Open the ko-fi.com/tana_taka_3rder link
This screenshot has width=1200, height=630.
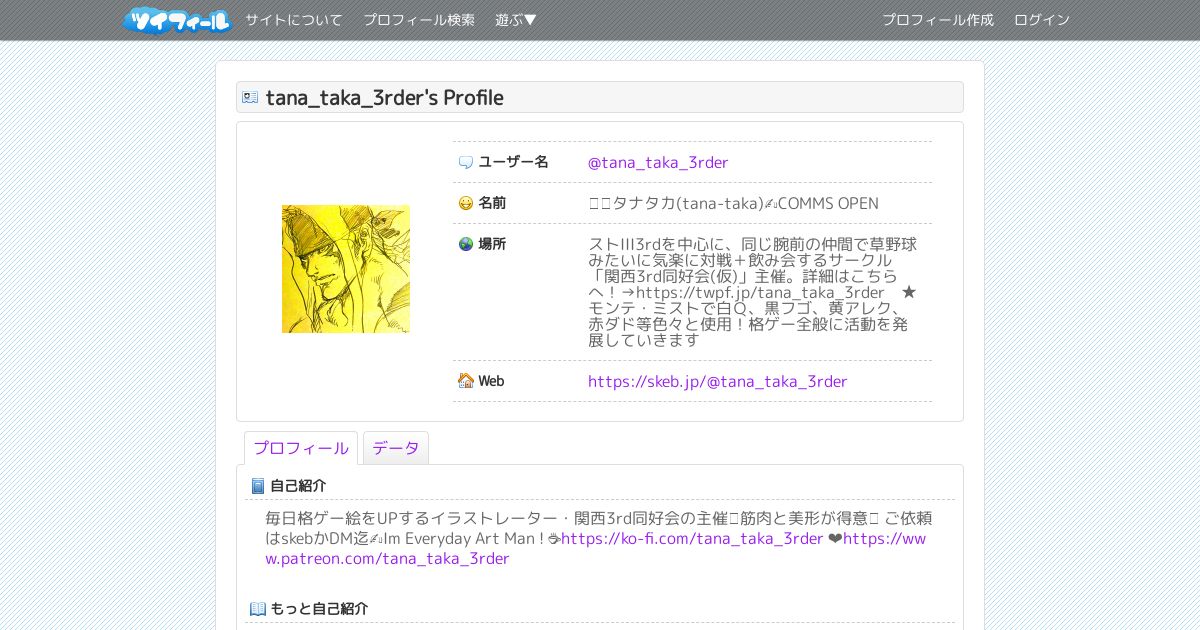tap(692, 539)
